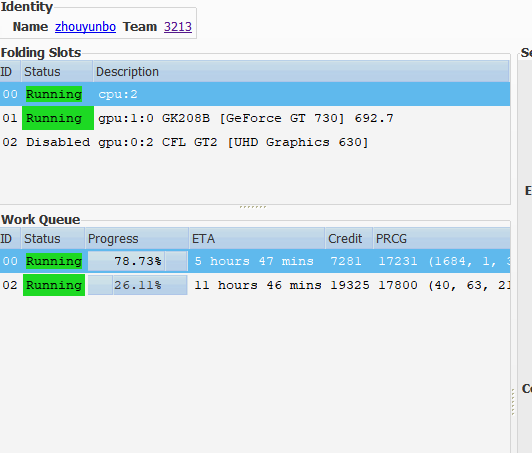Screen dimensions: 532x453
Task: Click the Disabled status of slot 02
Action: click(x=58, y=142)
